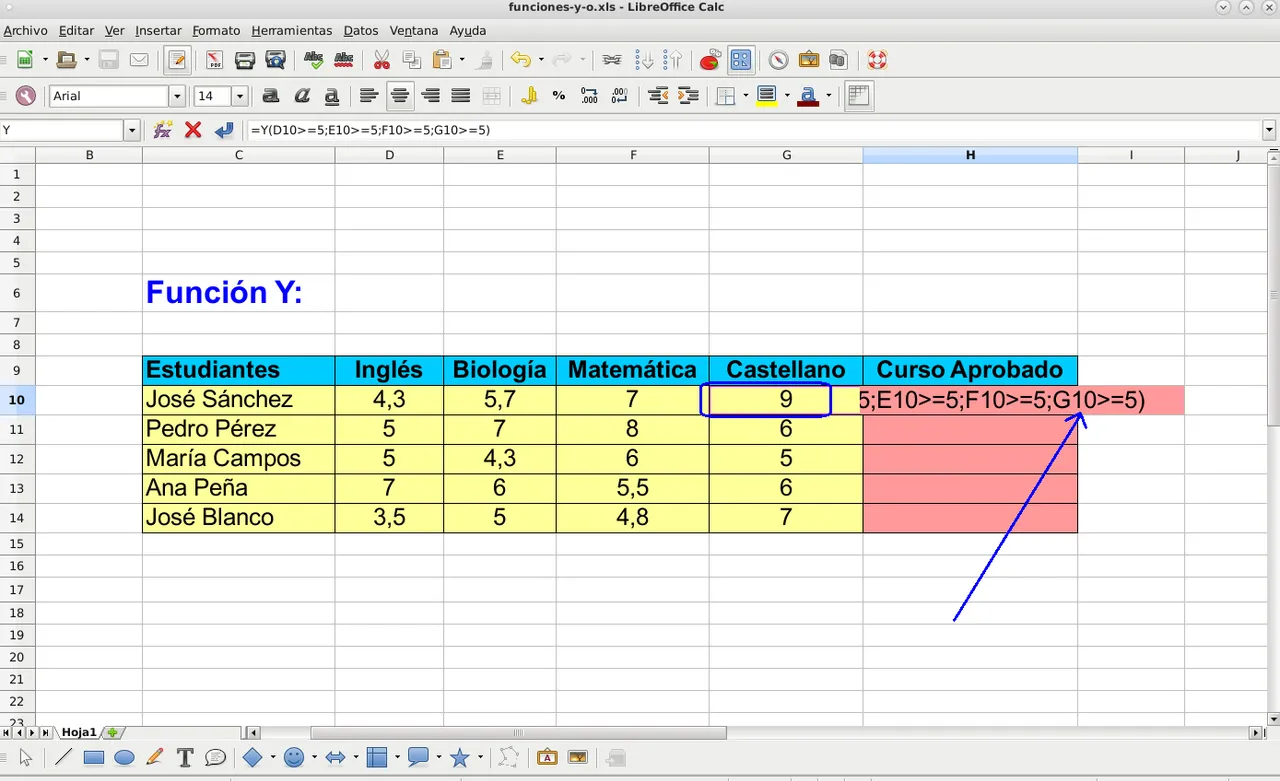Insert a chart using the chart icon
The height and width of the screenshot is (781, 1280).
[709, 60]
